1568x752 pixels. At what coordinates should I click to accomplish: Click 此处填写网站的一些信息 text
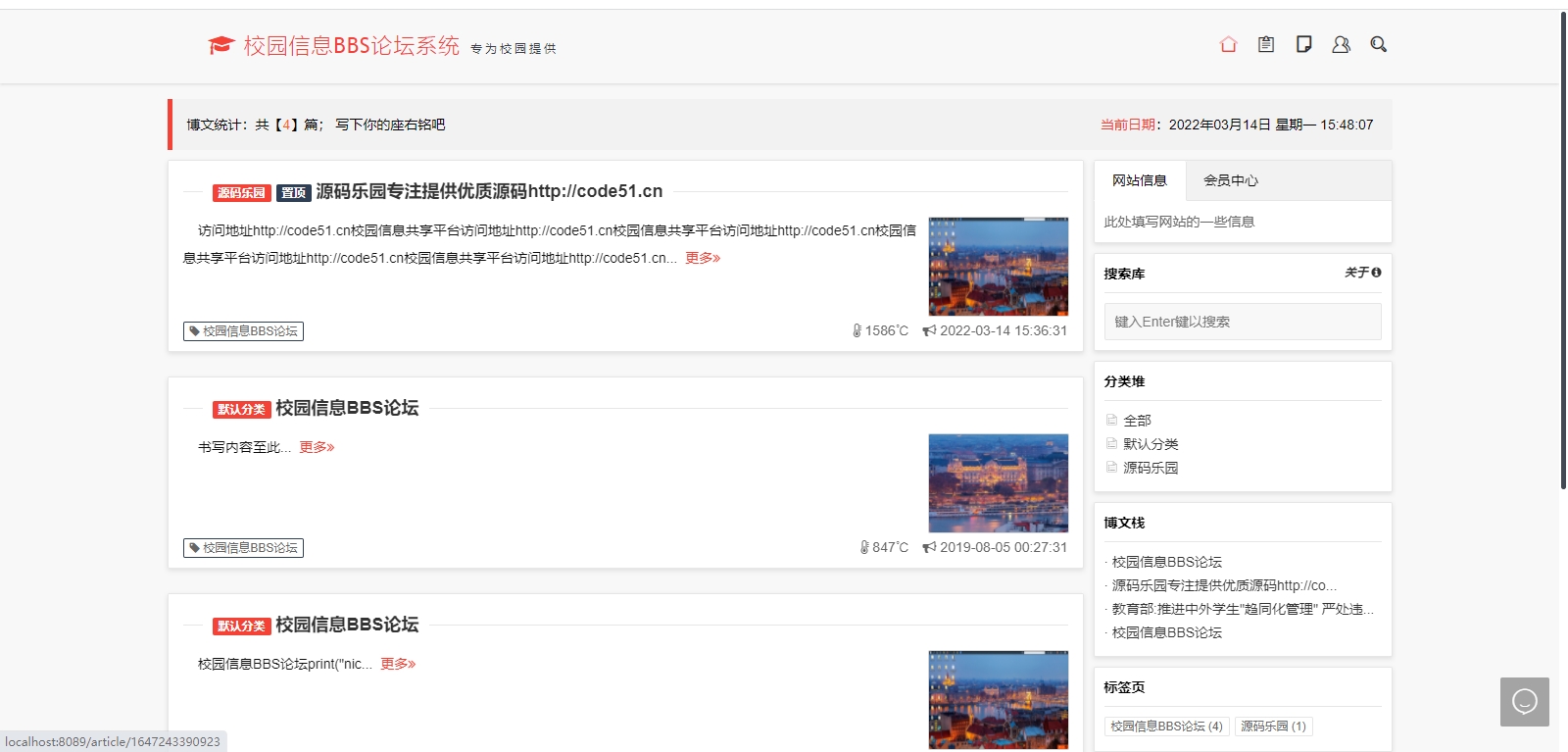tap(1179, 222)
